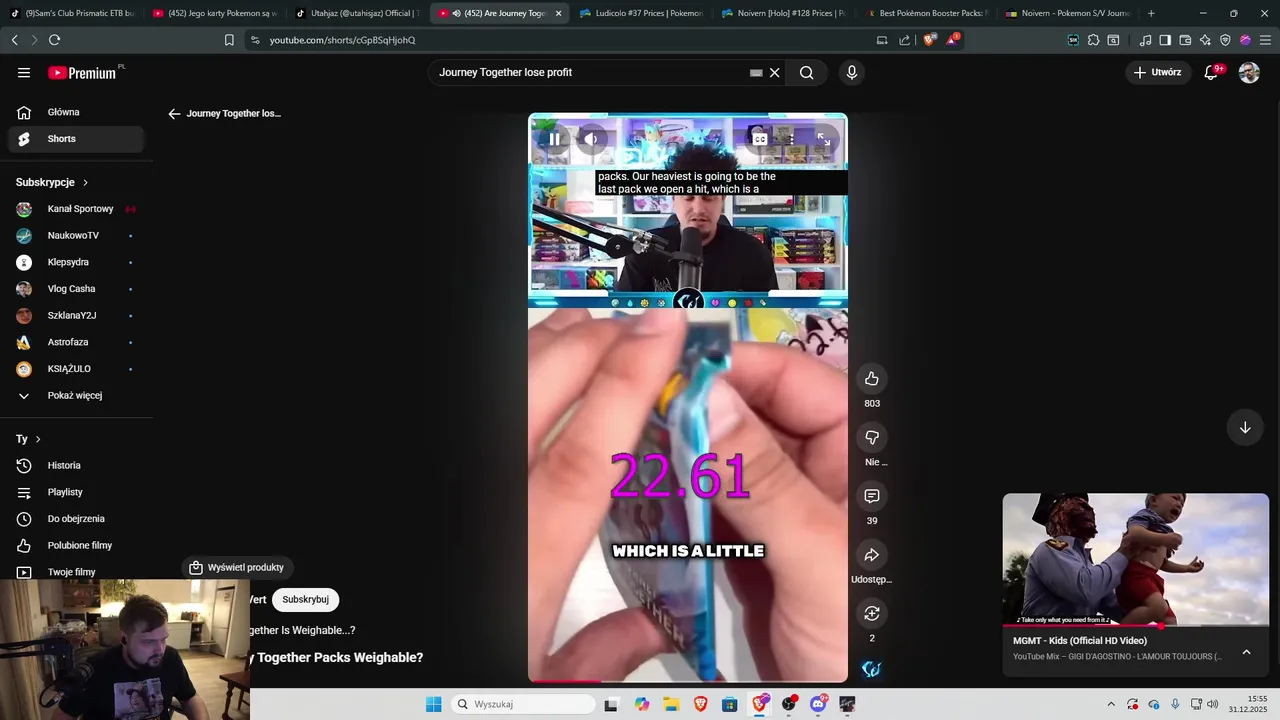The height and width of the screenshot is (720, 1280).
Task: Open the comments with 39 replies
Action: point(872,496)
